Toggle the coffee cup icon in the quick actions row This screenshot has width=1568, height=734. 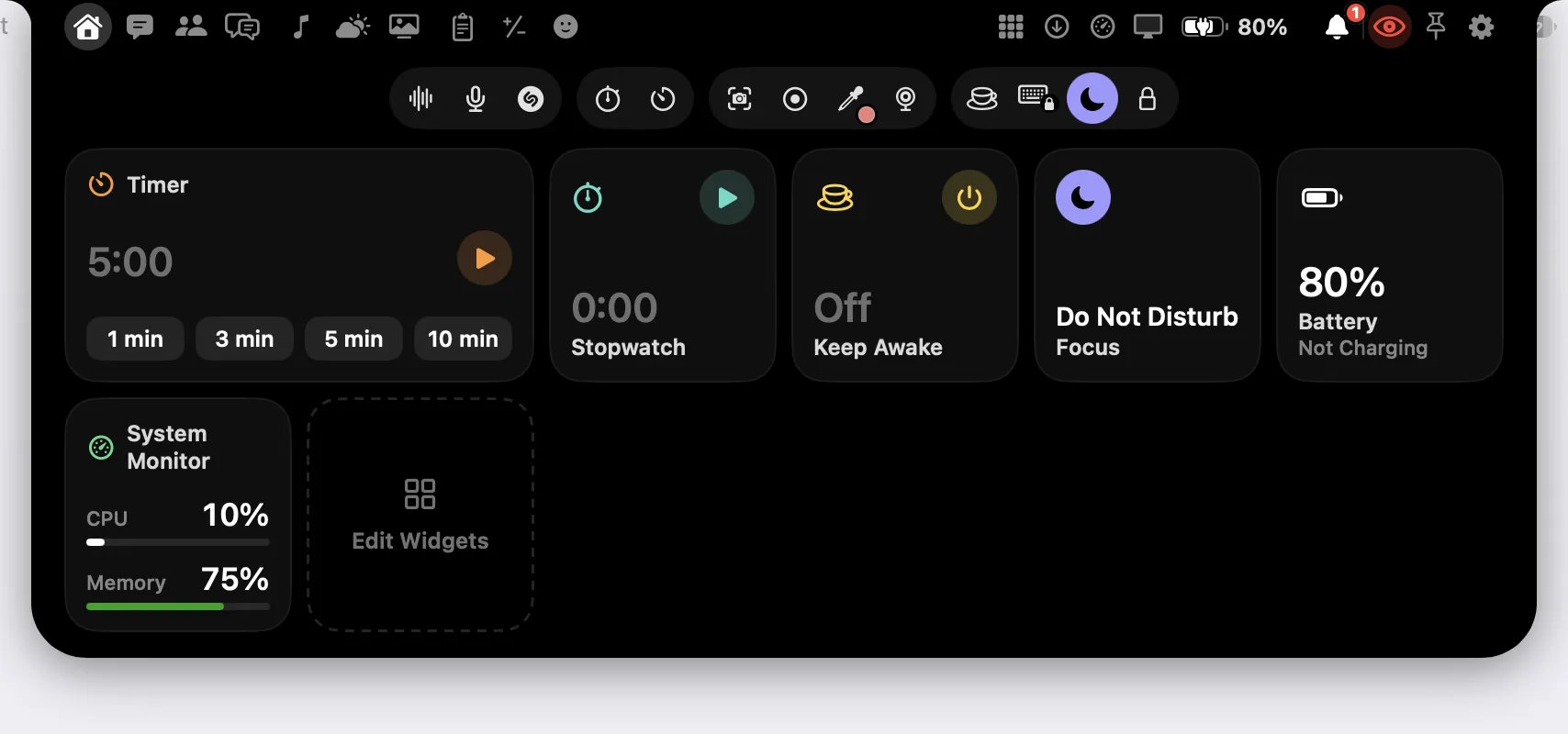[982, 98]
